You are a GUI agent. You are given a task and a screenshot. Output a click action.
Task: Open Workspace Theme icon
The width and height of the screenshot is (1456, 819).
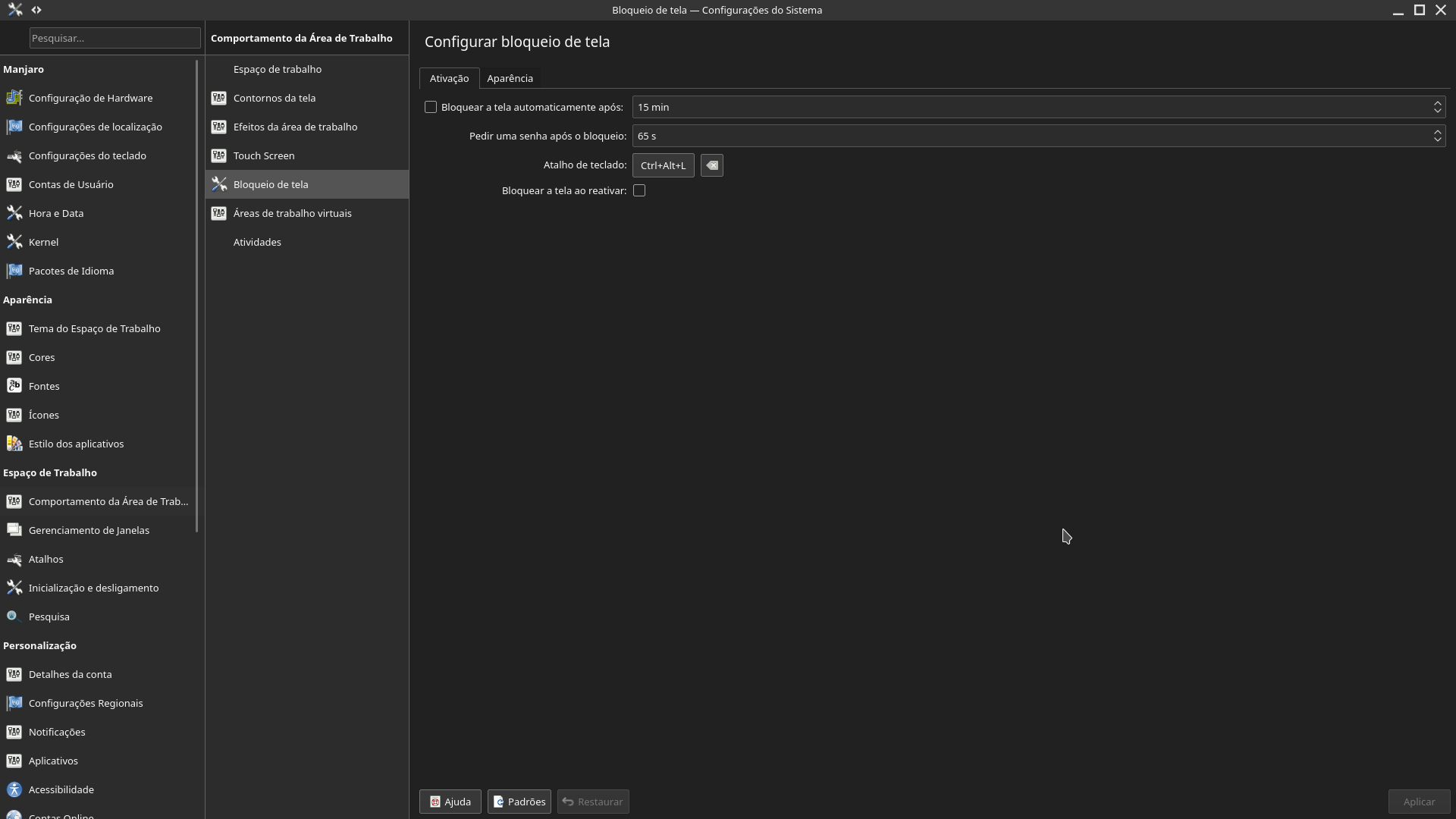point(14,328)
